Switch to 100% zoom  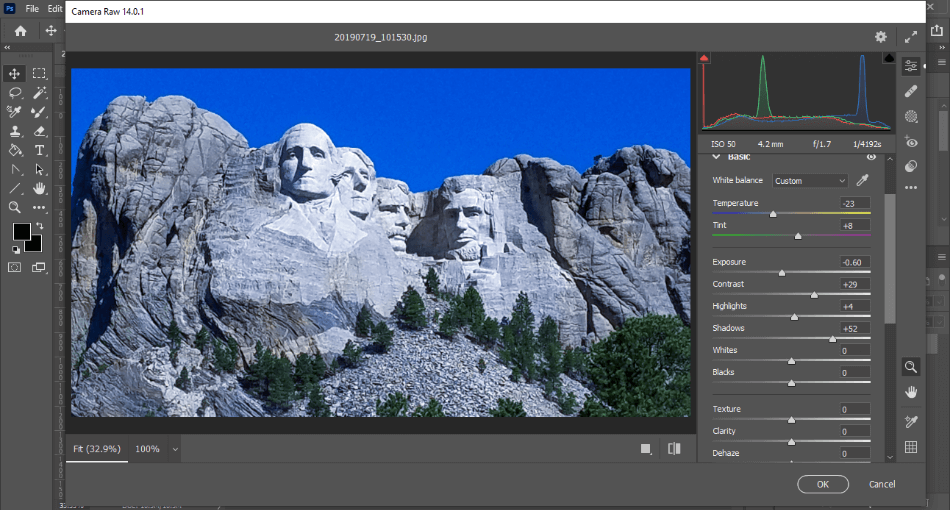point(147,449)
